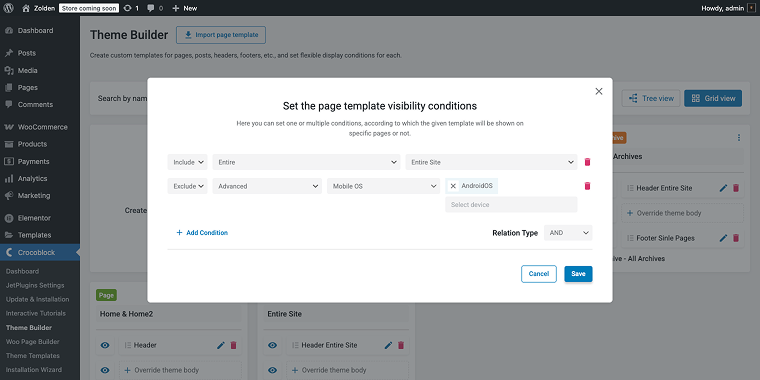
Task: Open Interactive Tutorials submenu
Action: (x=36, y=313)
